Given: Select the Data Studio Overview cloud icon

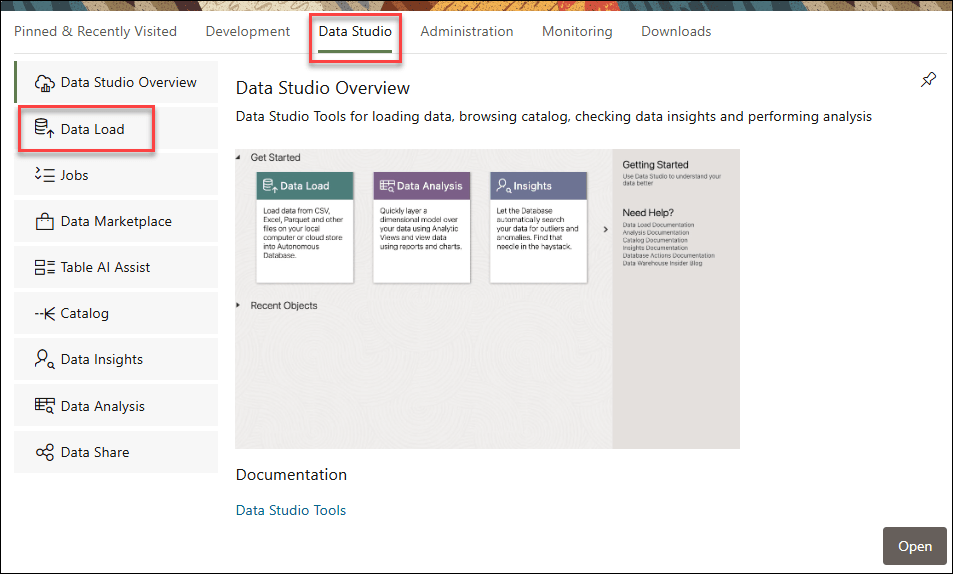Looking at the screenshot, I should pyautogui.click(x=44, y=83).
